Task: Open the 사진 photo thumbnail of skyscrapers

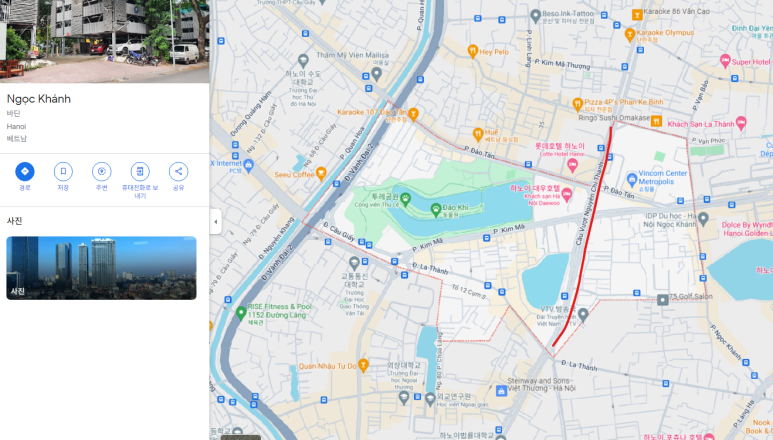Action: pos(101,267)
